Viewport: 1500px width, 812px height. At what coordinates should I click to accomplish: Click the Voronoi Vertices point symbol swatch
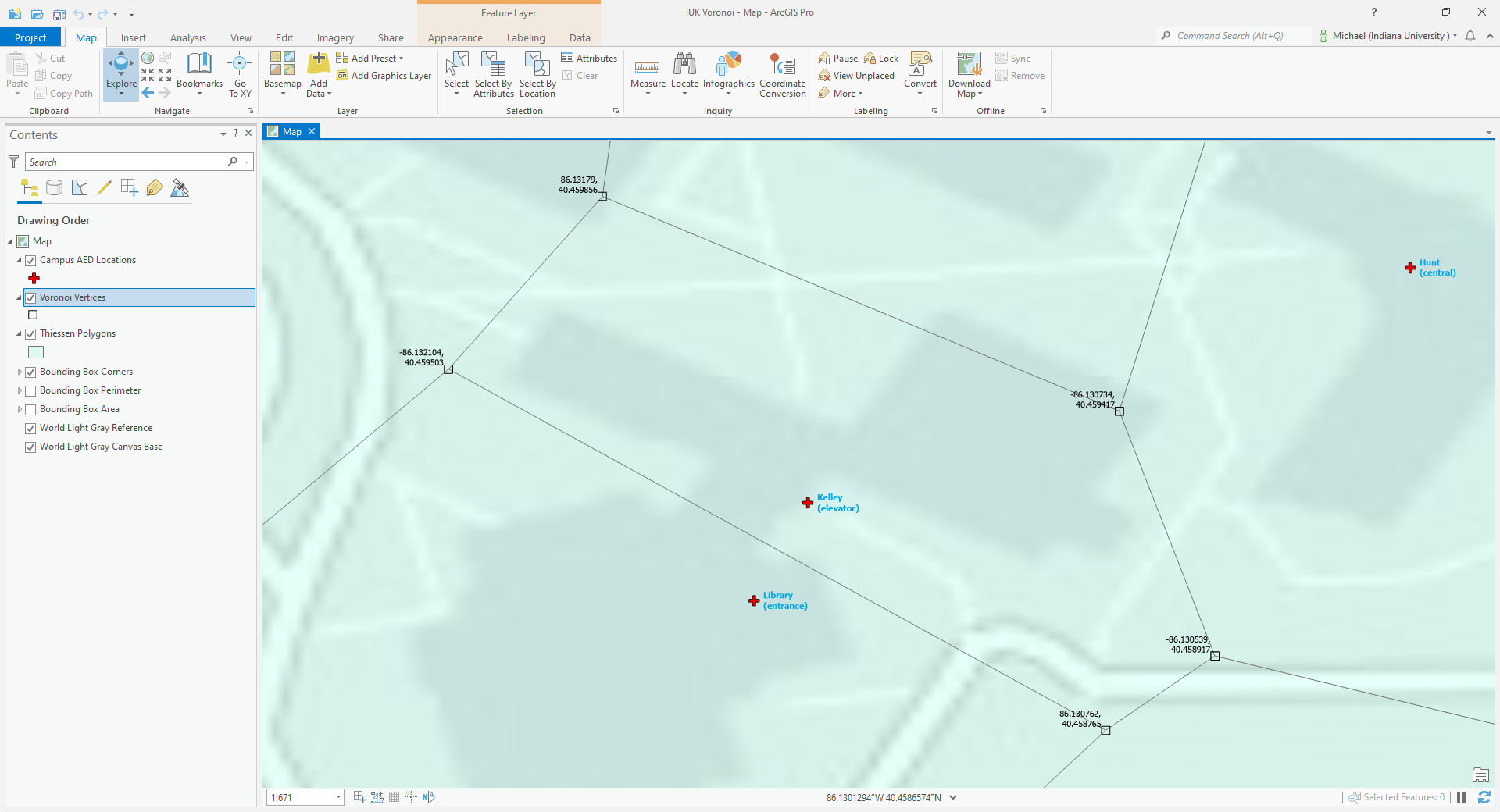tap(33, 315)
